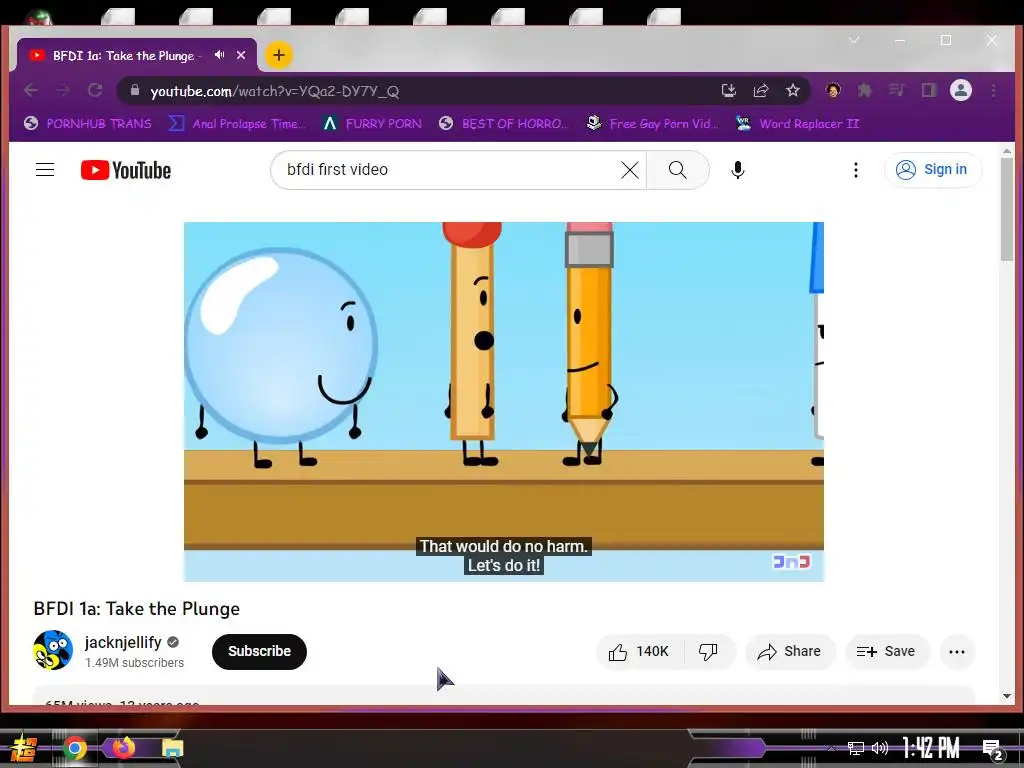The width and height of the screenshot is (1024, 768).
Task: Open File Explorer from taskbar
Action: click(x=172, y=748)
